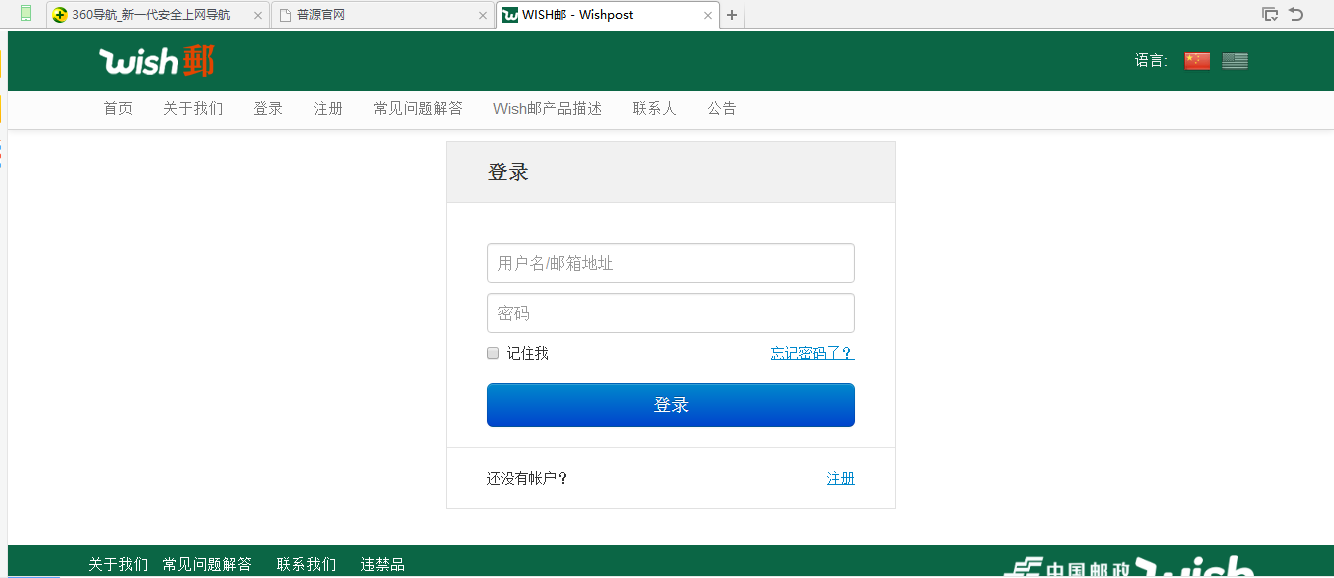Click the Wish邮 logo in header
The height and width of the screenshot is (578, 1334).
(x=156, y=61)
